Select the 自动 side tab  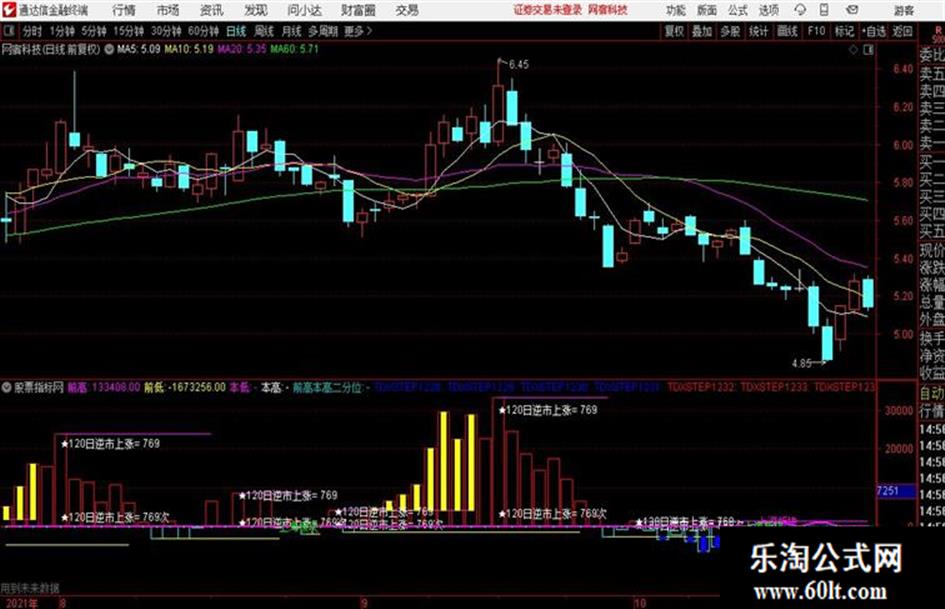(x=931, y=394)
